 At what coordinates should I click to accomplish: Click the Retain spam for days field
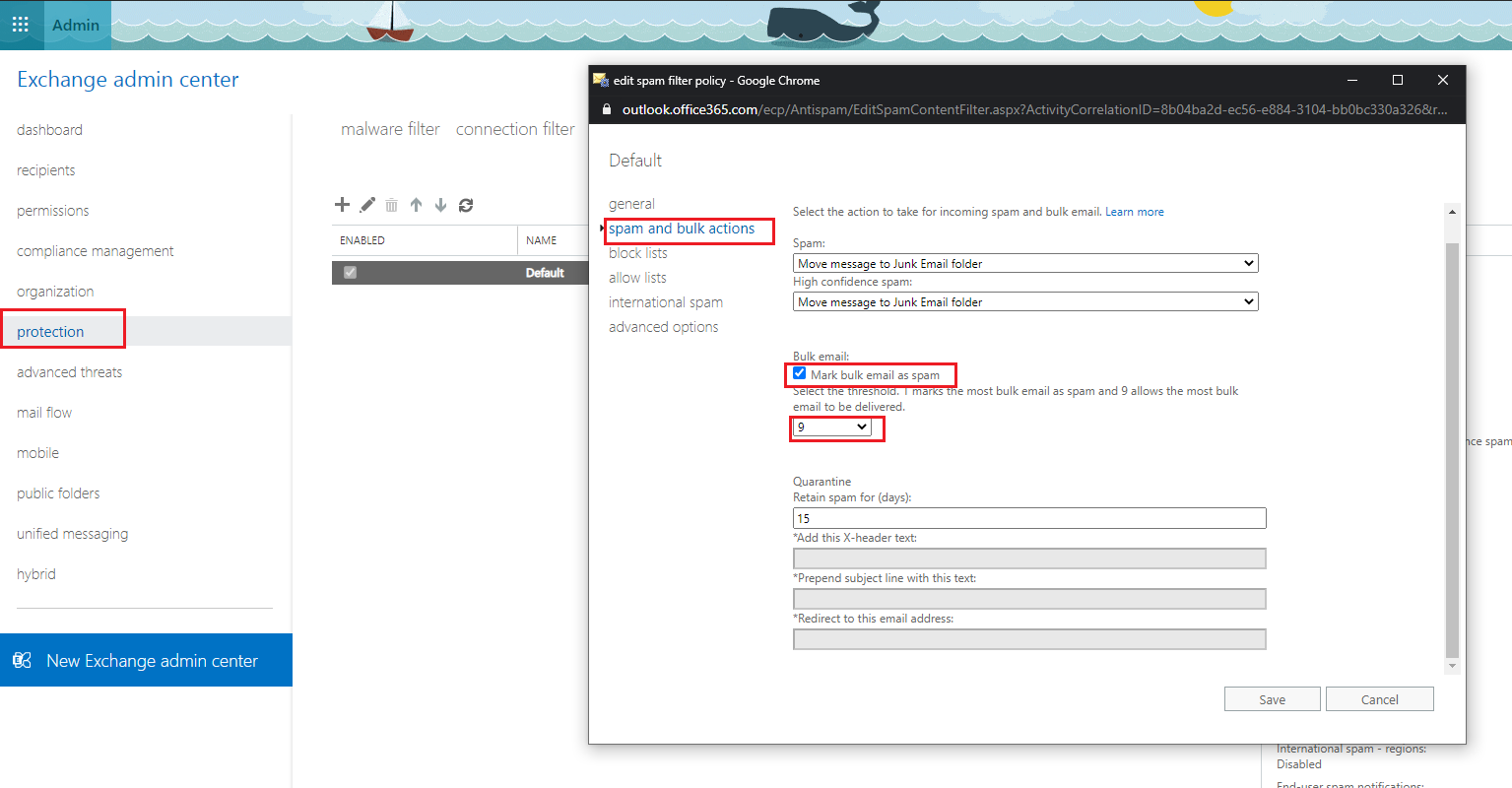click(x=1029, y=518)
